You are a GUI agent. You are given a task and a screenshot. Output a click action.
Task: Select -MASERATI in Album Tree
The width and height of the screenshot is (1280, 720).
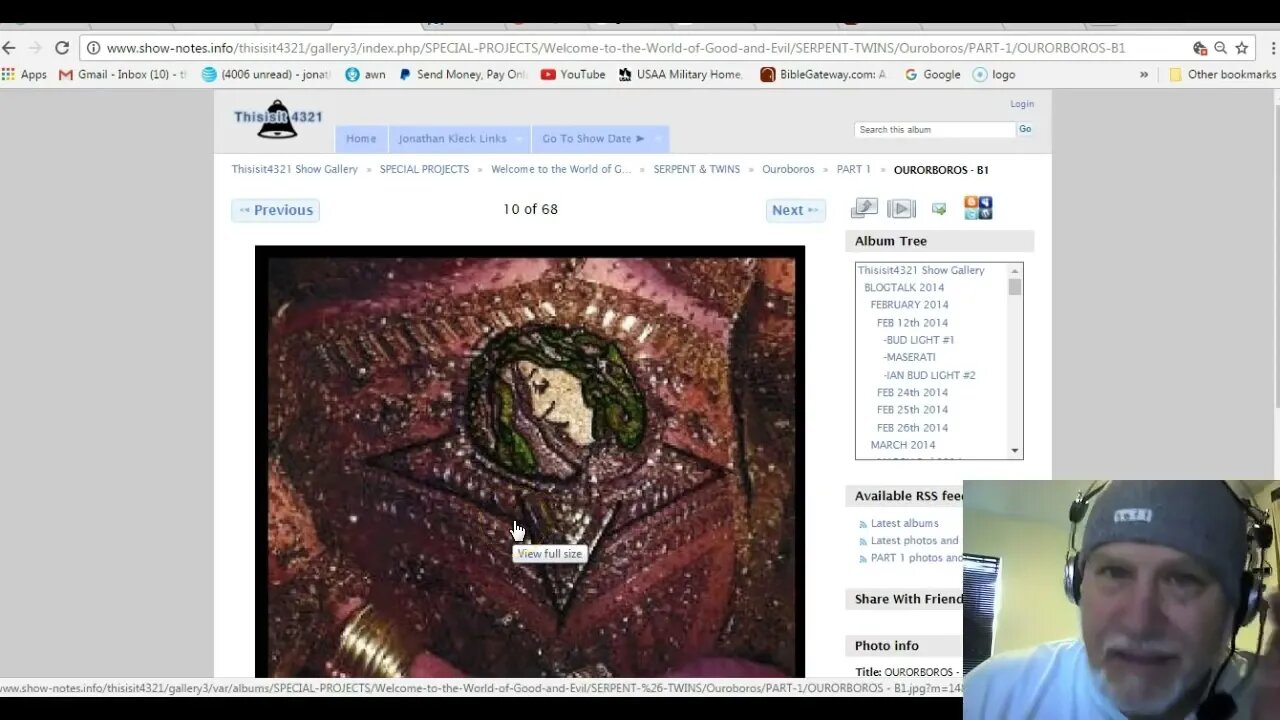909,357
